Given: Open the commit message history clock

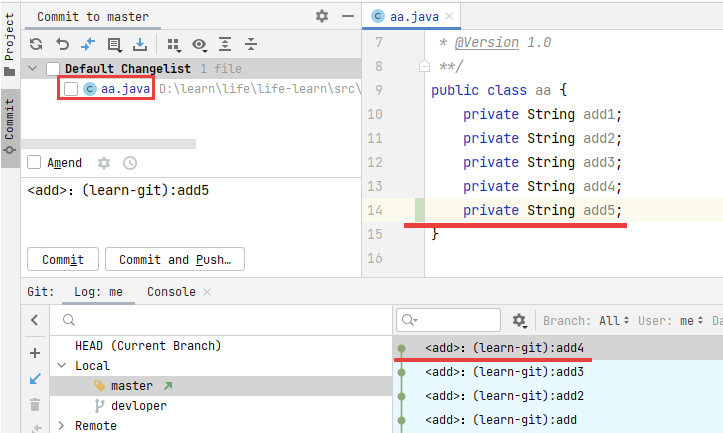Looking at the screenshot, I should pyautogui.click(x=130, y=163).
